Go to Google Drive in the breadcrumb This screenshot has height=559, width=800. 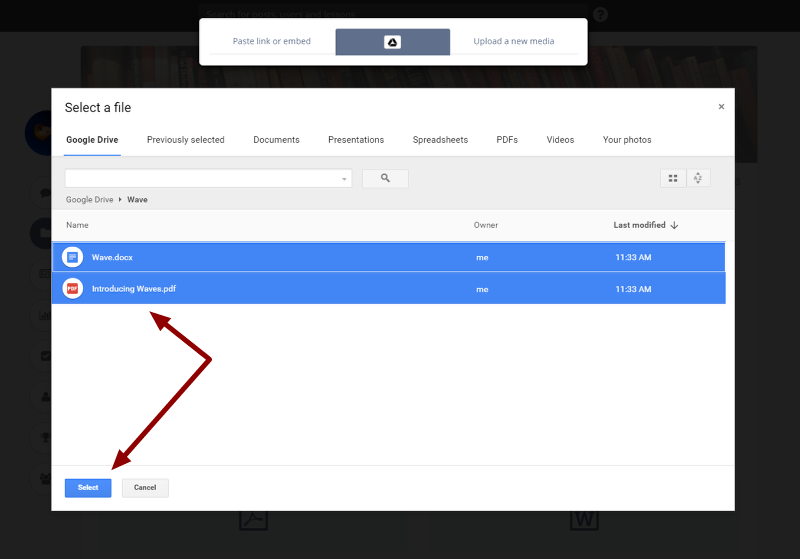89,199
